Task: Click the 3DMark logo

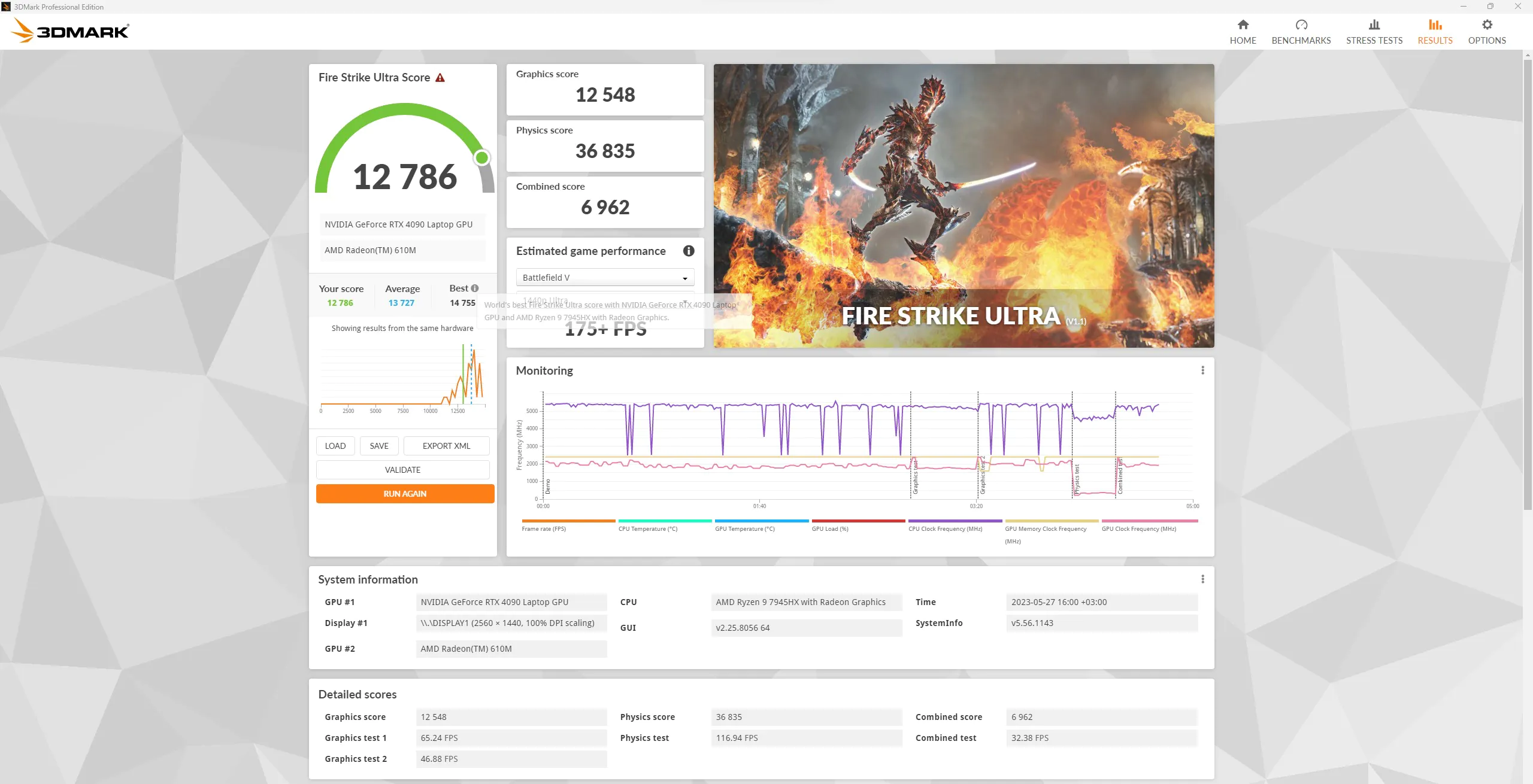Action: [x=71, y=30]
